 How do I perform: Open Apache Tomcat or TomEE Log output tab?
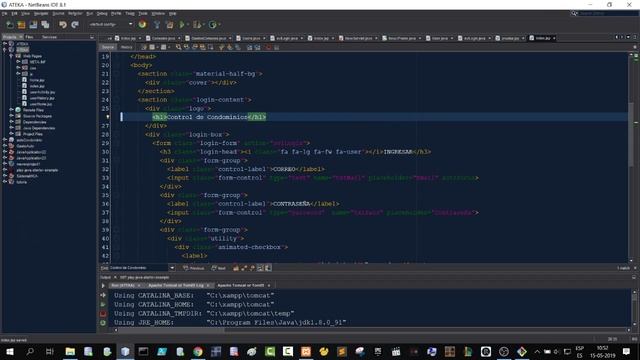click(176, 285)
